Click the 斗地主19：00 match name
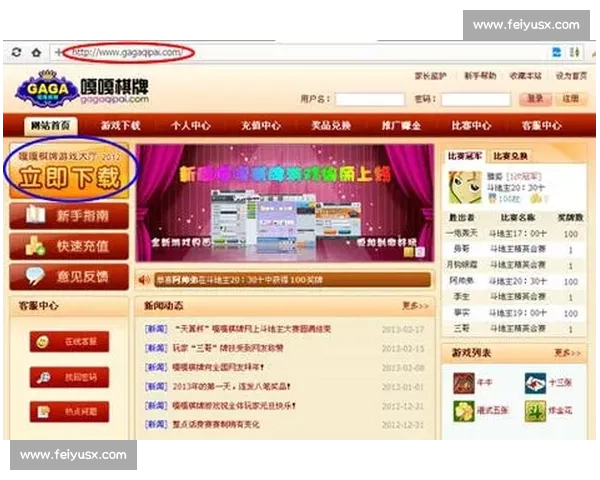Image resolution: width=600 pixels, height=480 pixels. point(518,313)
